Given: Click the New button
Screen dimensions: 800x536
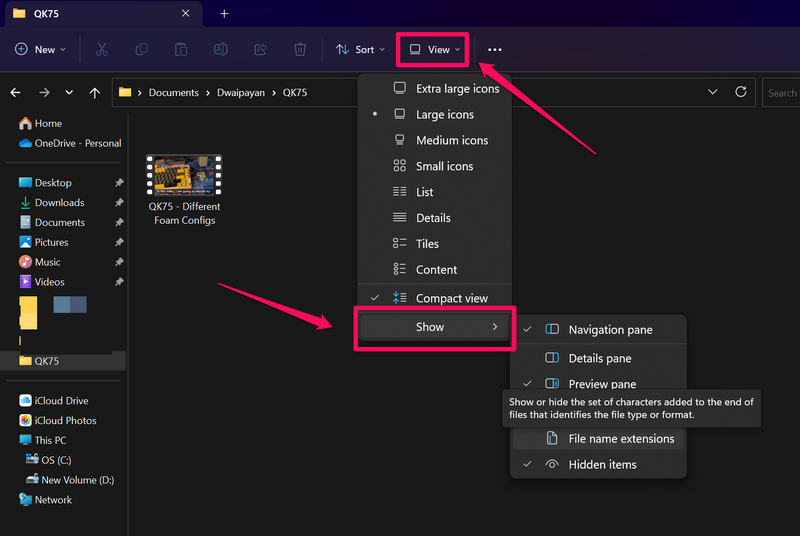Looking at the screenshot, I should coord(40,49).
